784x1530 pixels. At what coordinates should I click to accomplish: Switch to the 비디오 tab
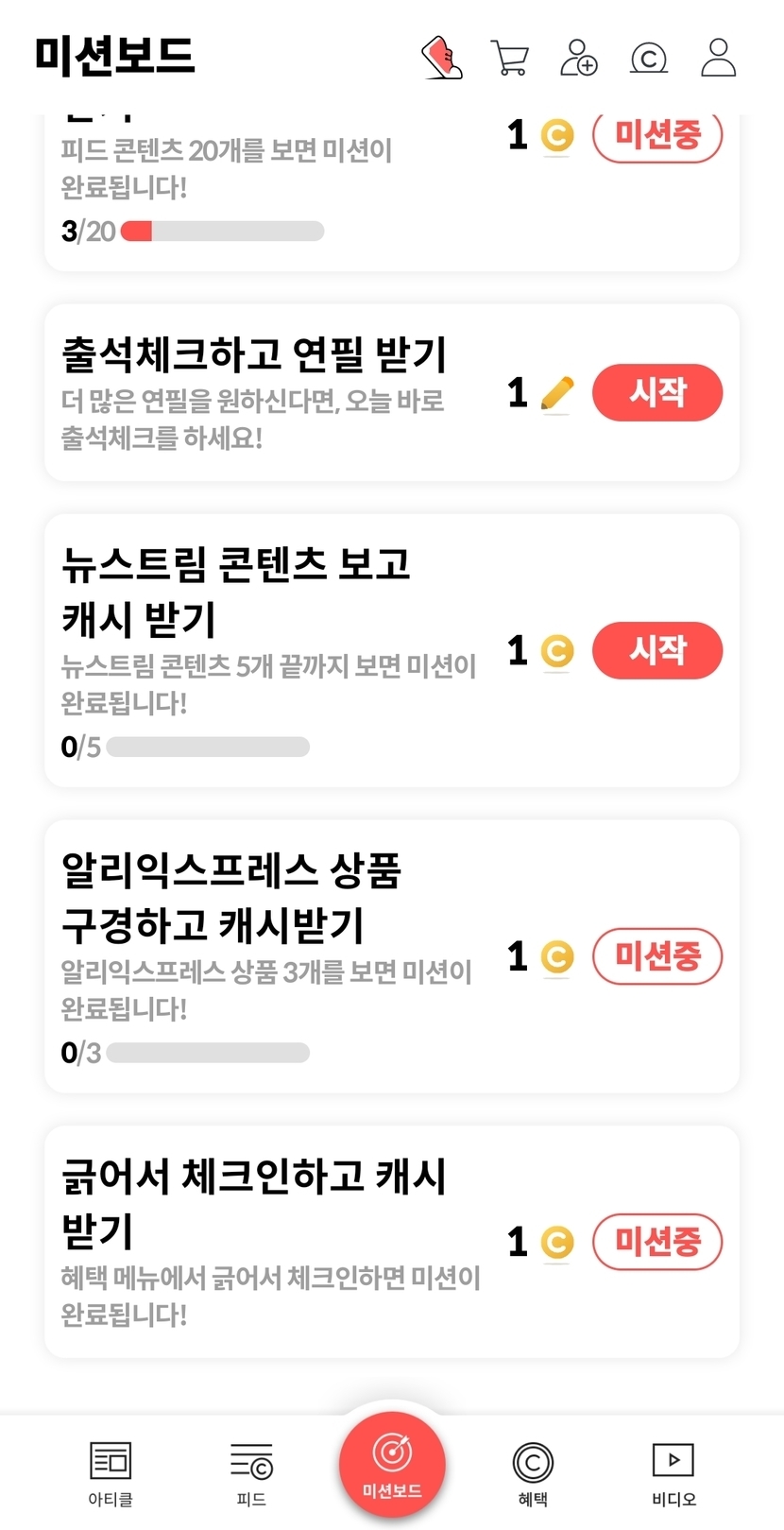pyautogui.click(x=673, y=1471)
